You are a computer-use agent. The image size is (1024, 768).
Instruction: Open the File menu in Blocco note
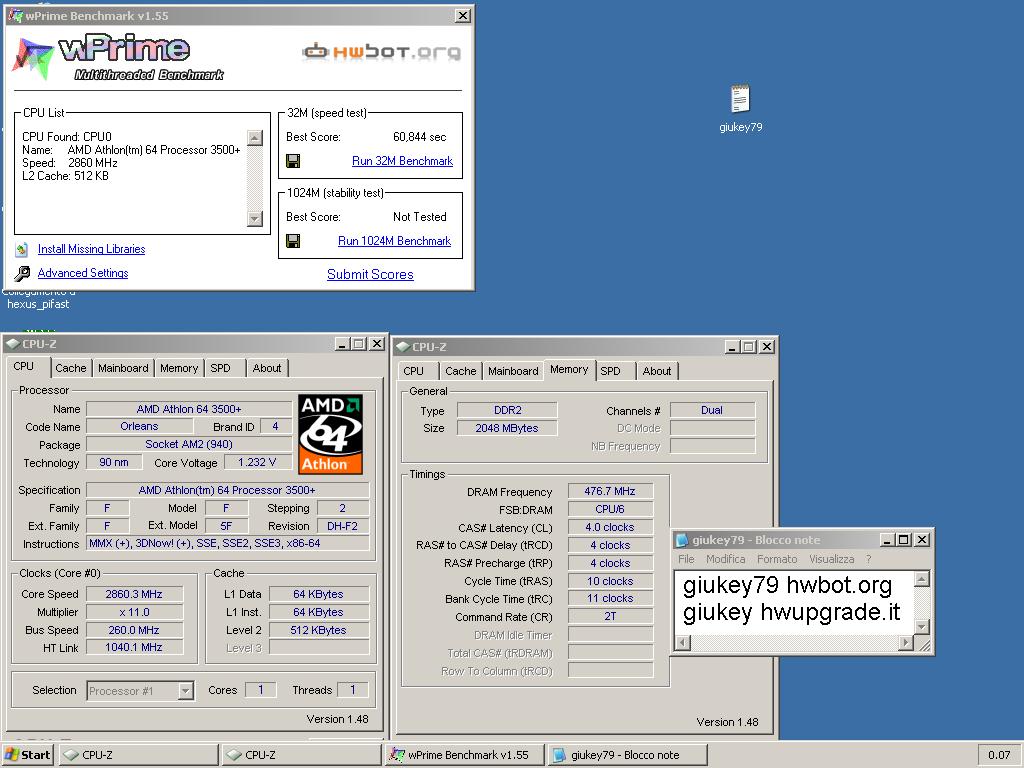(686, 559)
